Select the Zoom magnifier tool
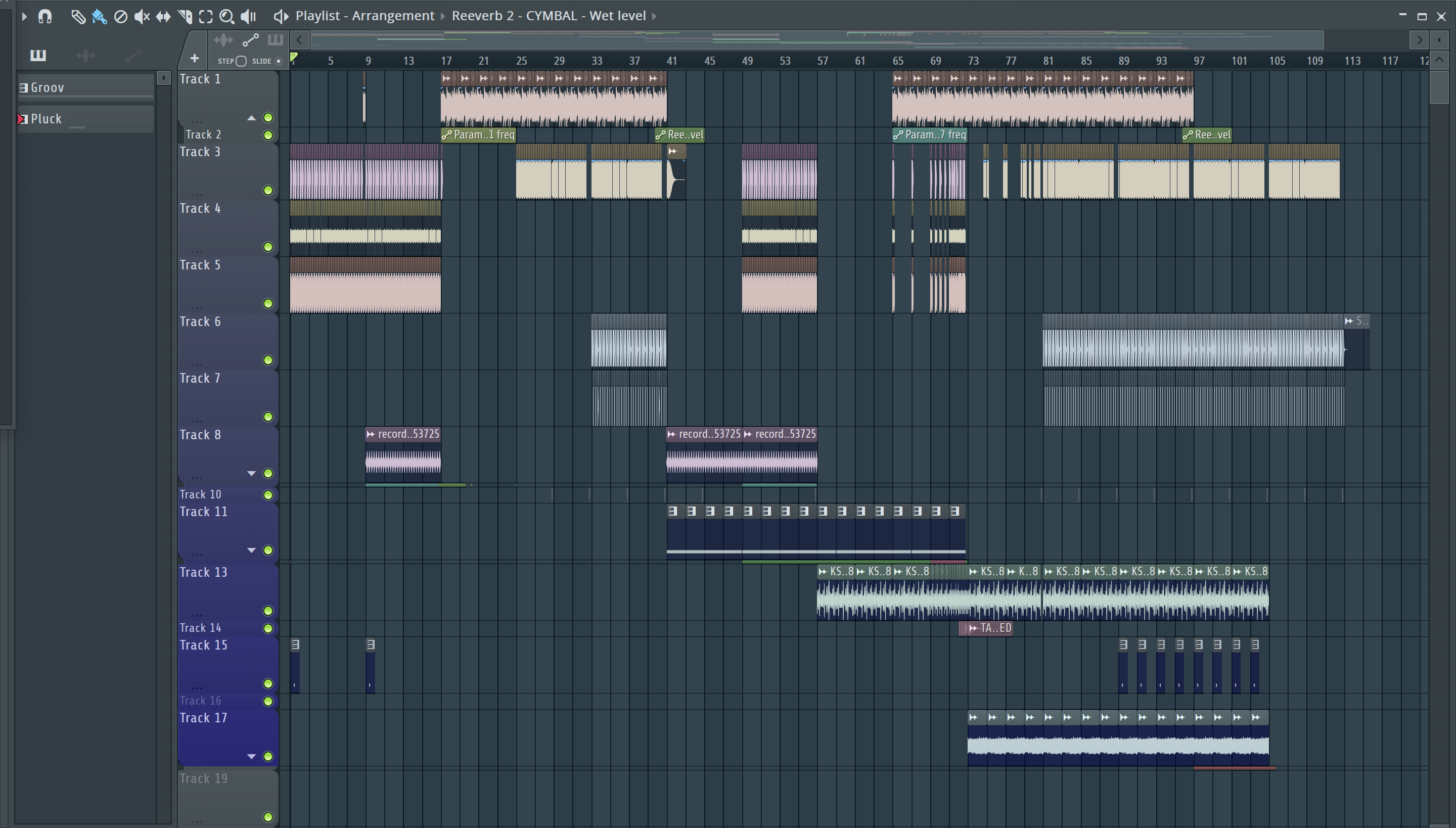1456x828 pixels. click(x=227, y=17)
